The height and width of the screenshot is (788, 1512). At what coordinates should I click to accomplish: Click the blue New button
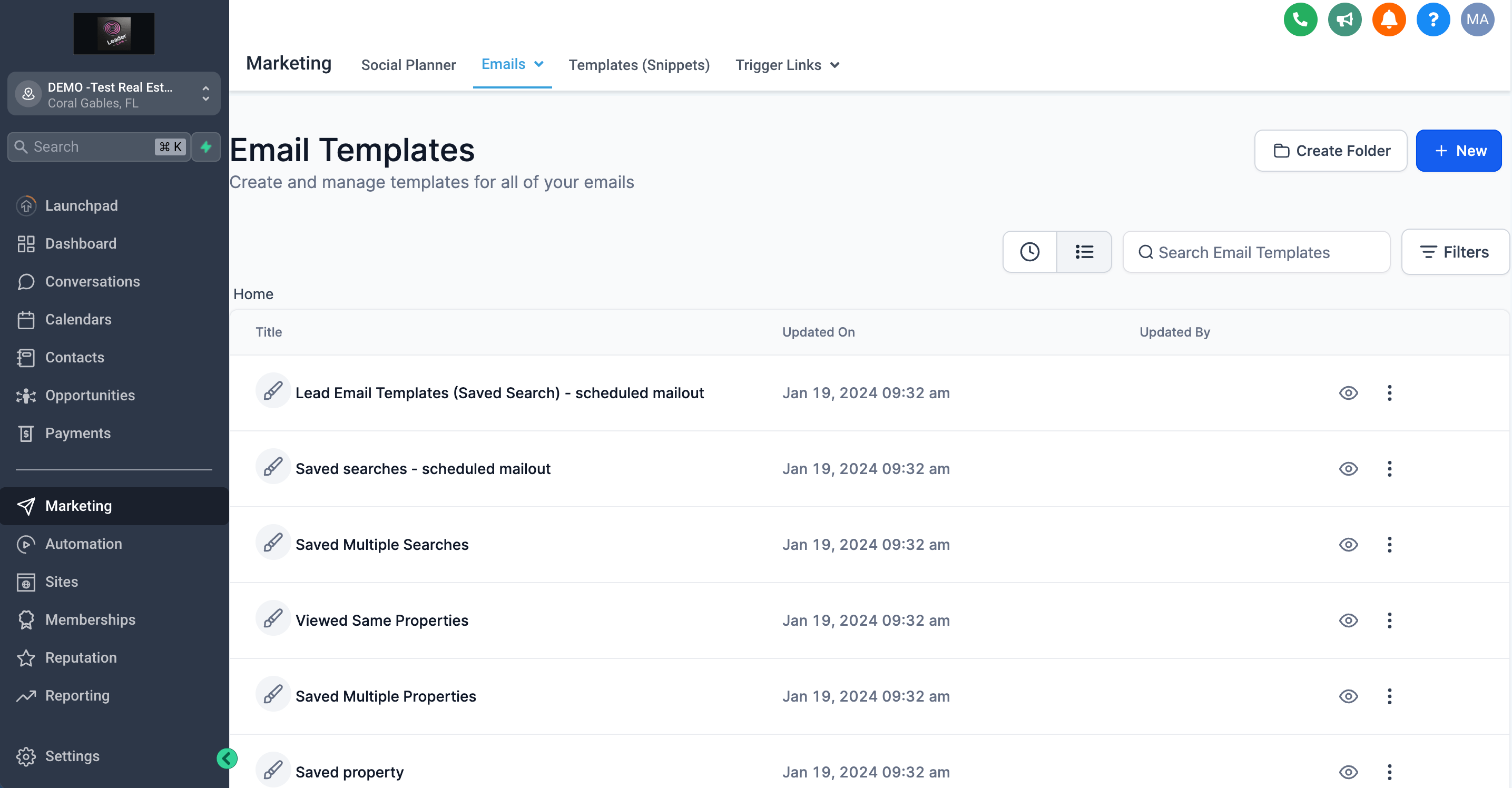(x=1458, y=151)
